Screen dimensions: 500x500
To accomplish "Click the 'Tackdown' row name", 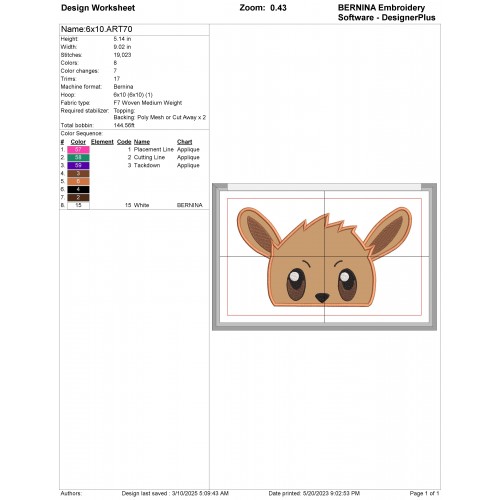I will (x=147, y=166).
